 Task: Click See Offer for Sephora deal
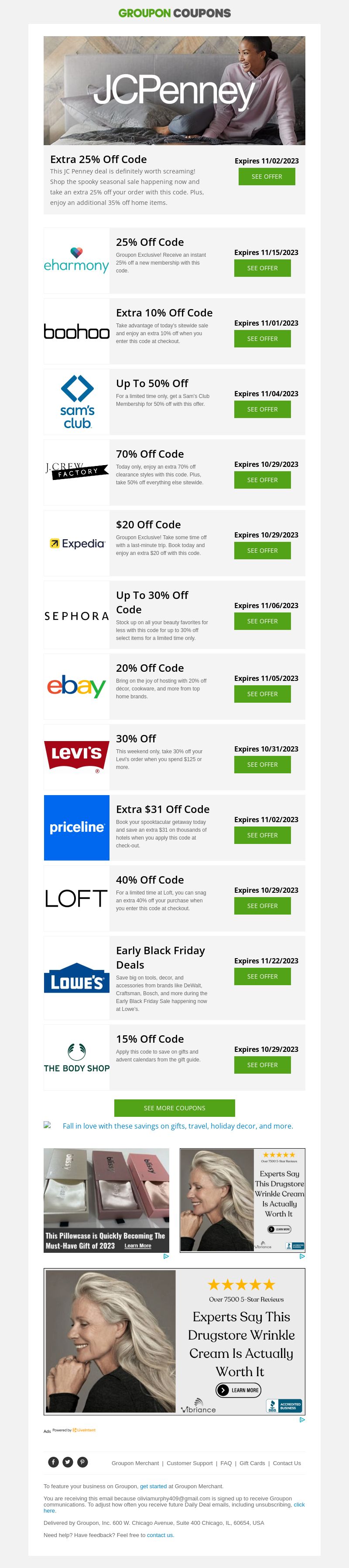coord(263,622)
